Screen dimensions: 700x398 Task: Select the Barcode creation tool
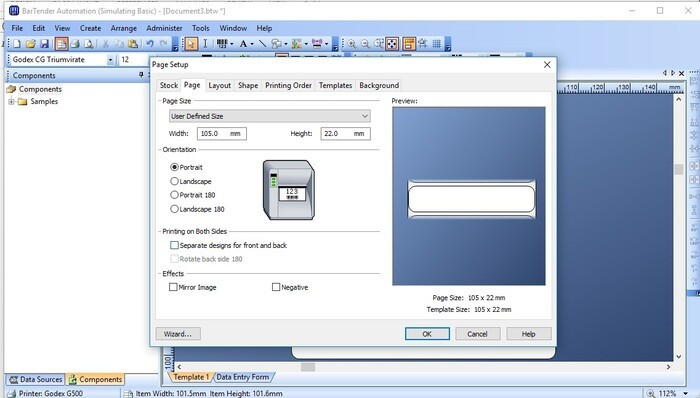point(222,44)
